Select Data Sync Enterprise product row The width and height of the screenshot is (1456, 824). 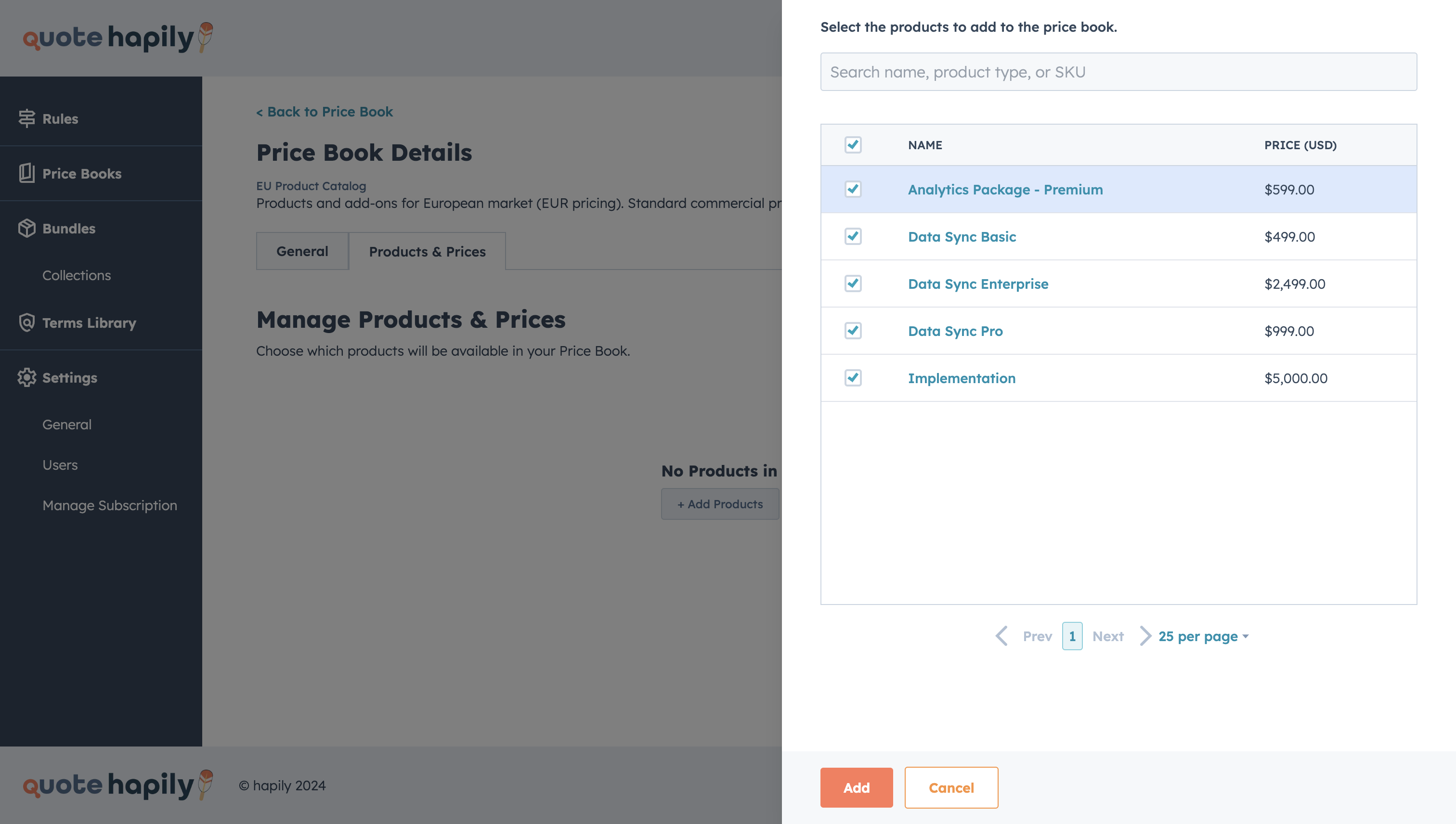1119,283
